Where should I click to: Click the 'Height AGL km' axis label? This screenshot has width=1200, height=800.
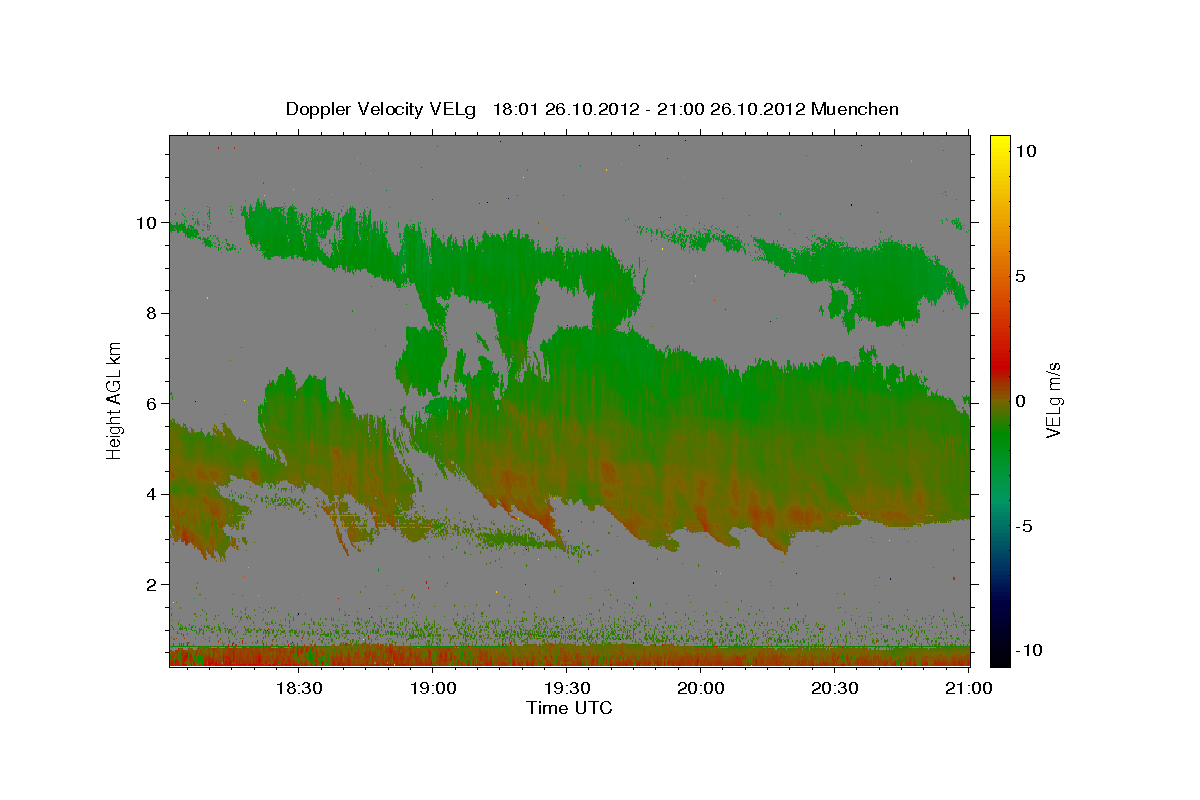pyautogui.click(x=115, y=400)
